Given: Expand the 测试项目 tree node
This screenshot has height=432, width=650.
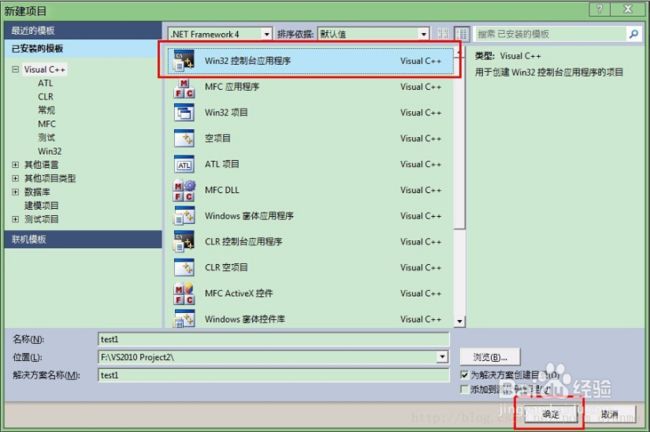Looking at the screenshot, I should click(x=15, y=219).
